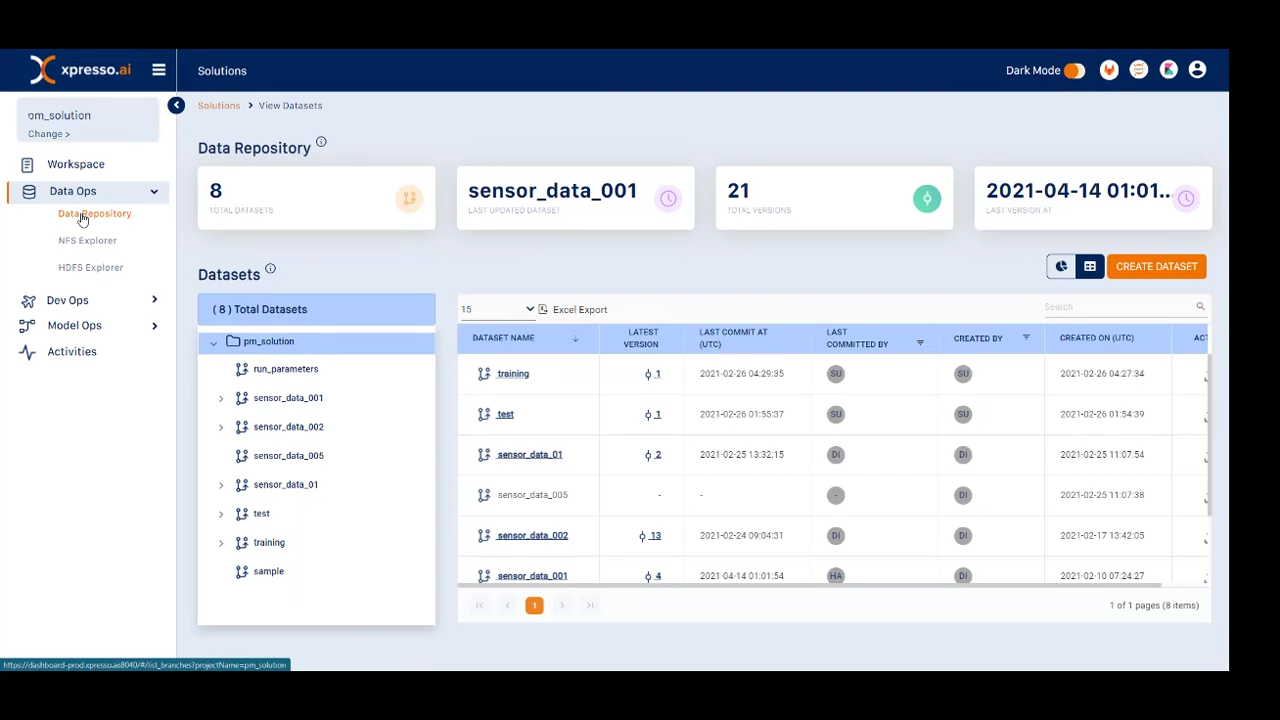Select sample in the tree

269,572
